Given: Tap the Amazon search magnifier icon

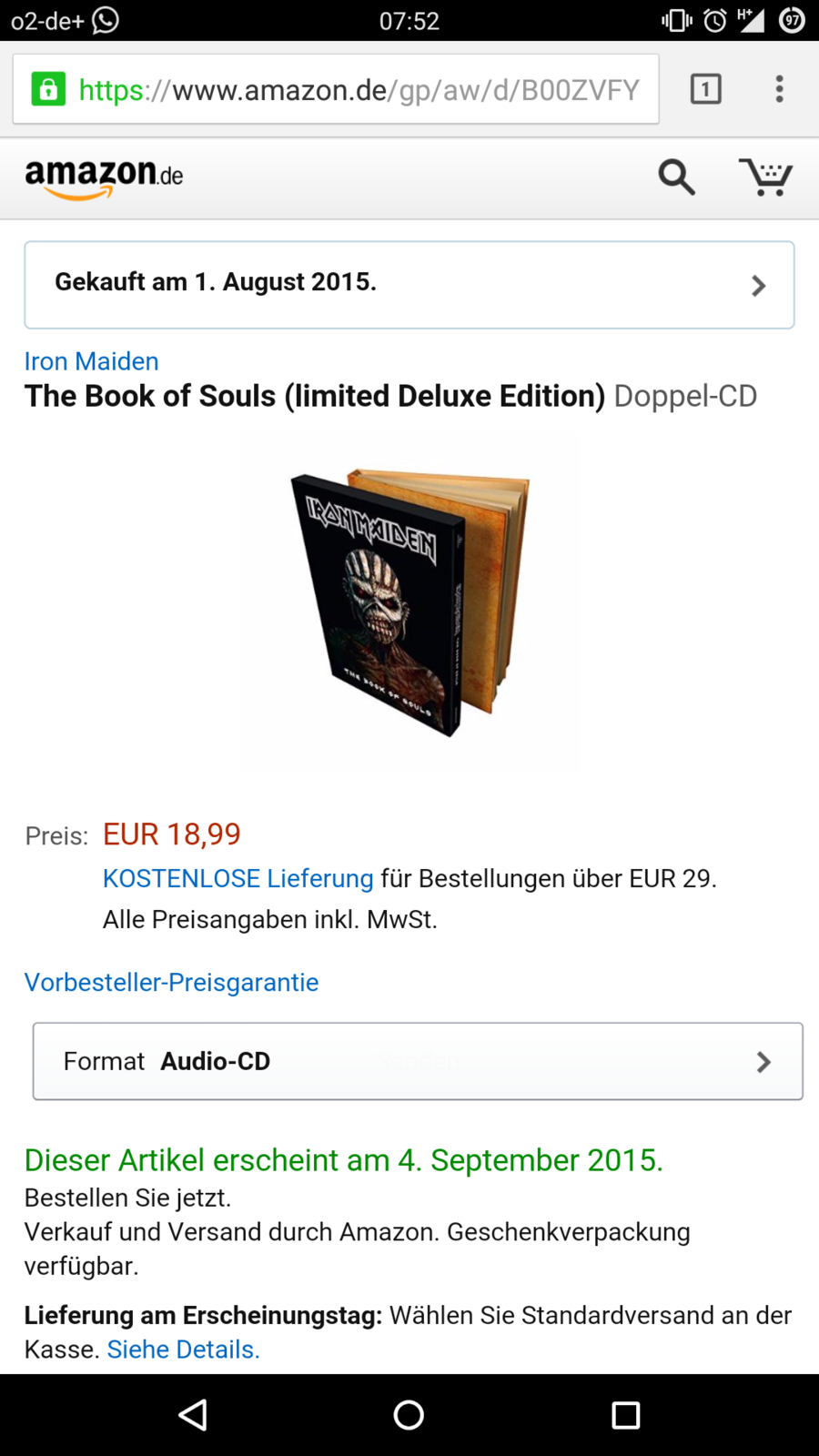Looking at the screenshot, I should coord(677,177).
